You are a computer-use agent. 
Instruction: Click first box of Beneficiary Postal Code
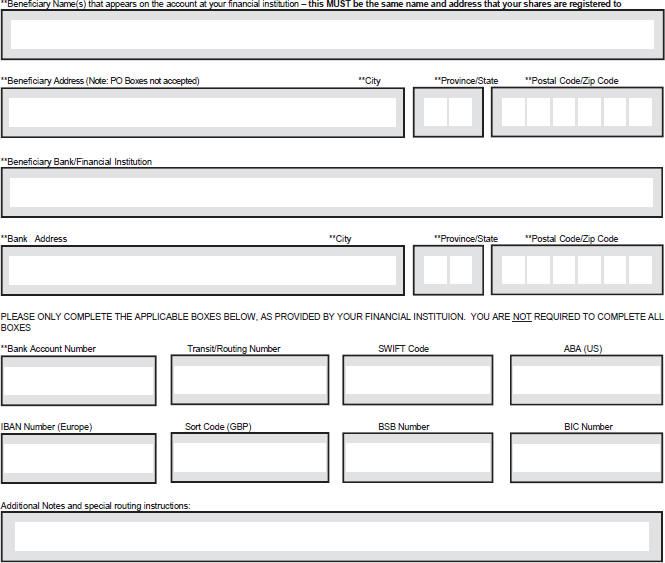[x=513, y=112]
